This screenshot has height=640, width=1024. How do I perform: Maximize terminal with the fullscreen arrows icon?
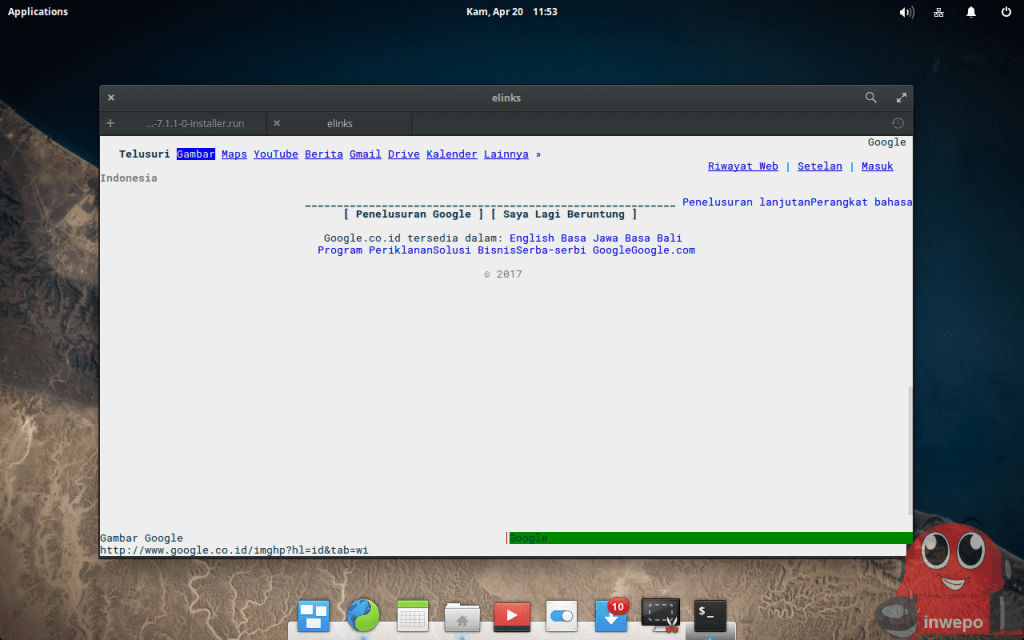901,97
